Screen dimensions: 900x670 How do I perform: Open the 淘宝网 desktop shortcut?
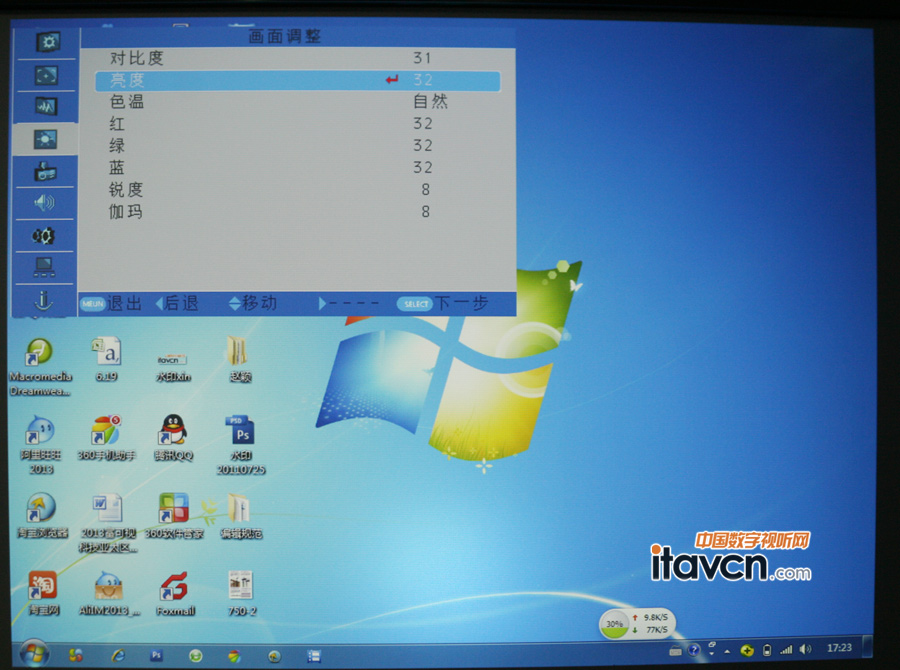[x=44, y=593]
